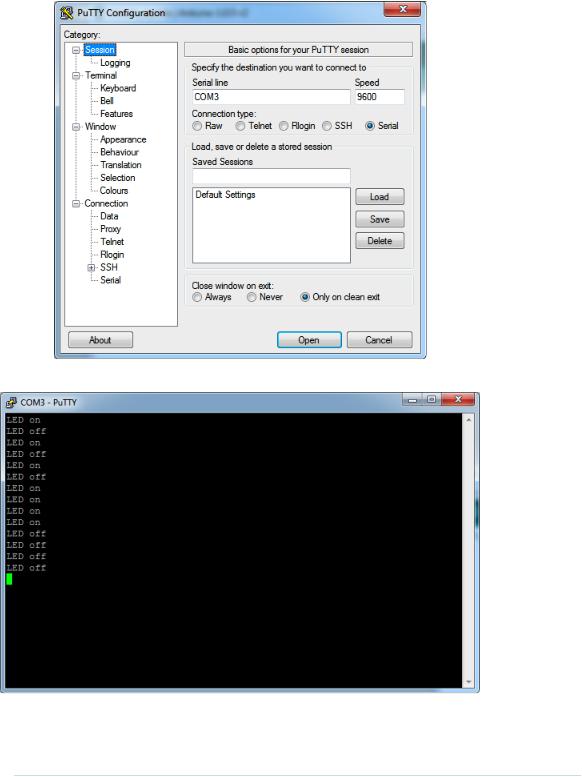Image resolution: width=582 pixels, height=777 pixels.
Task: Open the Proxy category
Action: click(x=110, y=229)
